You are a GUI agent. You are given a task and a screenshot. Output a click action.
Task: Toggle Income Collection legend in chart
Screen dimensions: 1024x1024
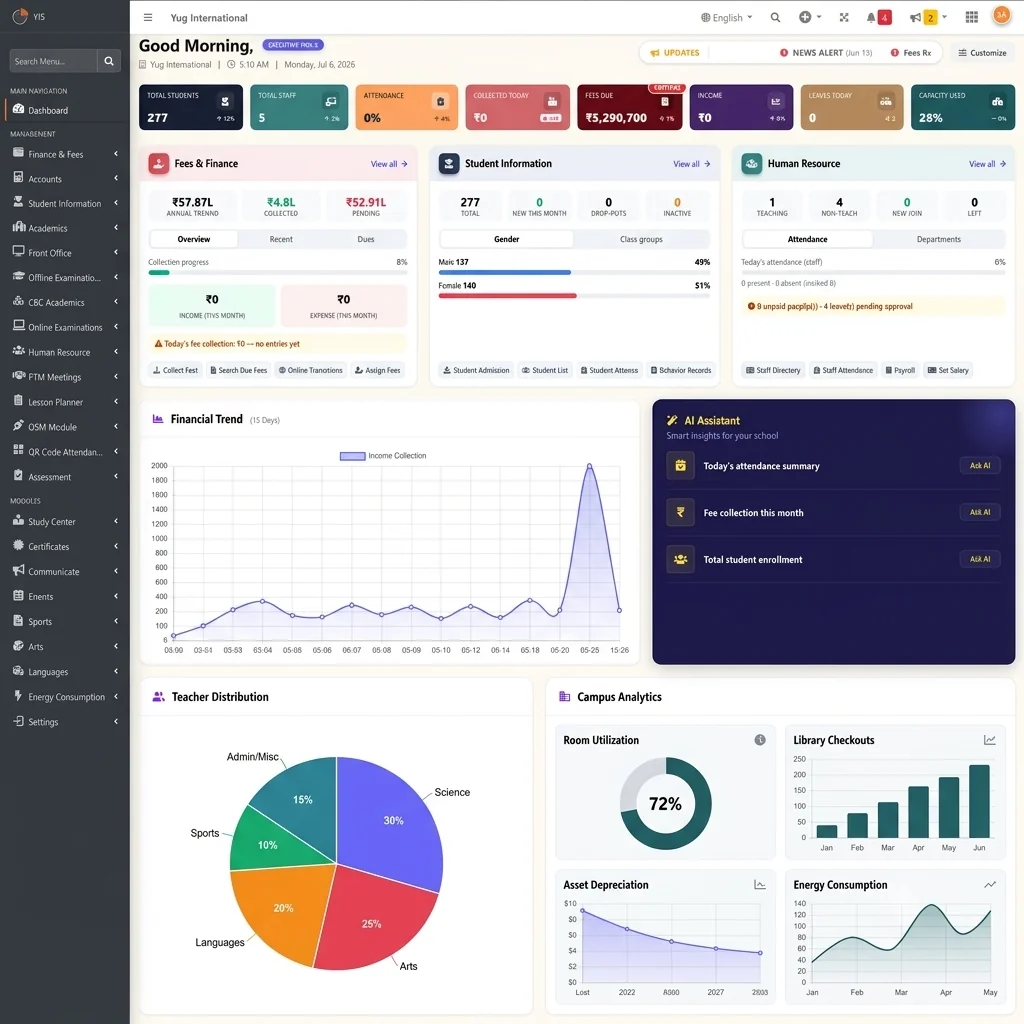pyautogui.click(x=383, y=456)
